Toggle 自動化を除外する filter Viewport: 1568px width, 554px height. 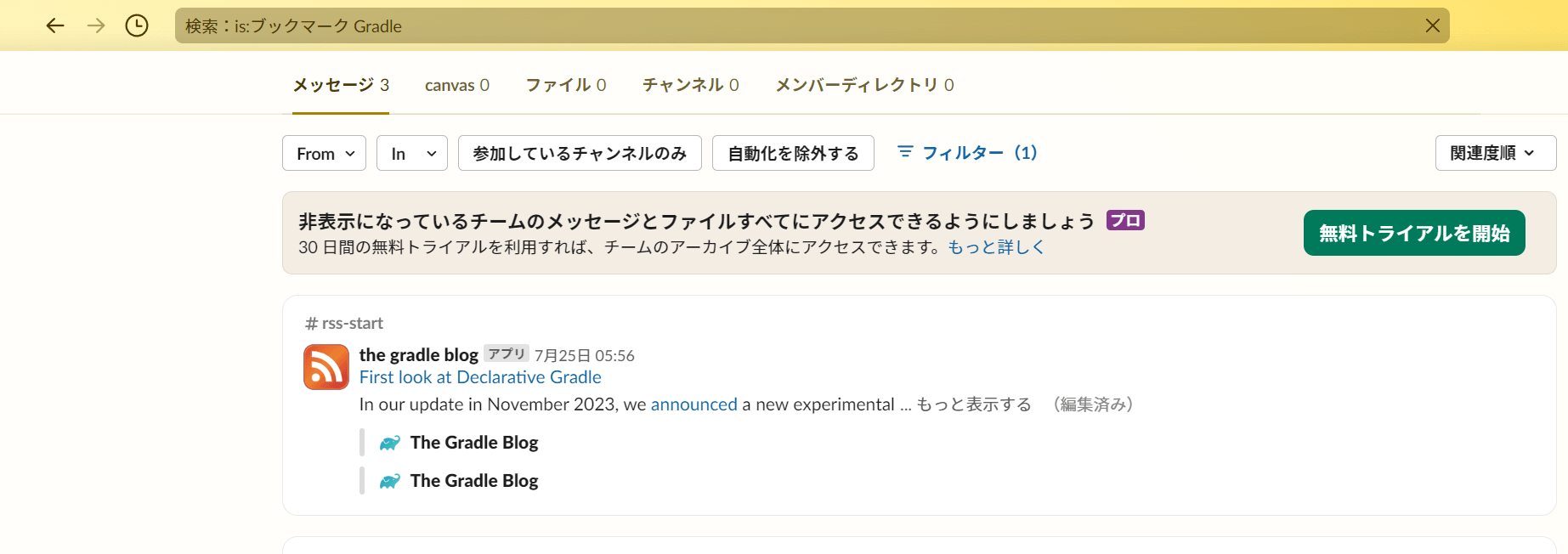pyautogui.click(x=793, y=153)
